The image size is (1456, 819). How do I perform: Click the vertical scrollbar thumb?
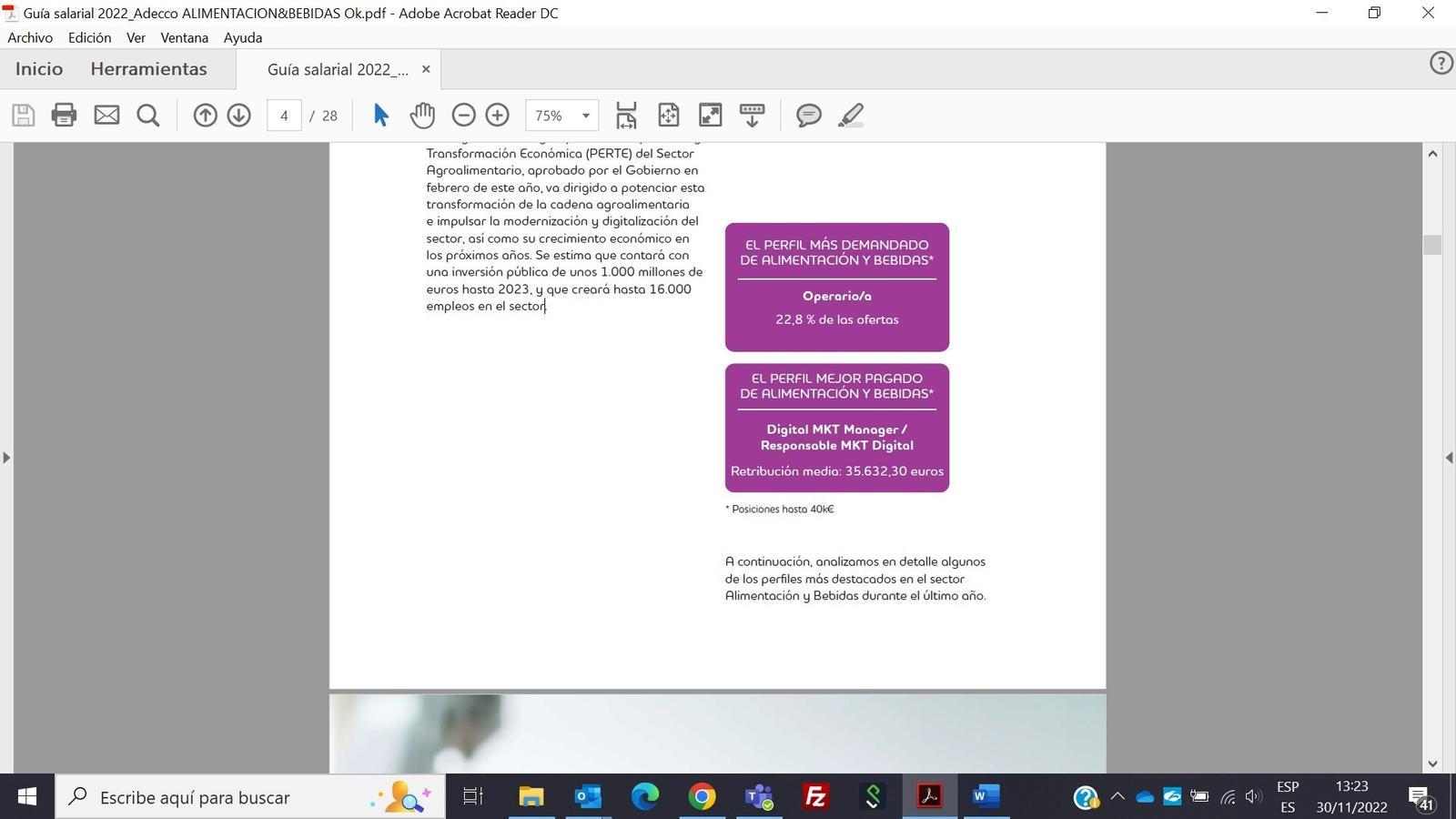pyautogui.click(x=1432, y=245)
